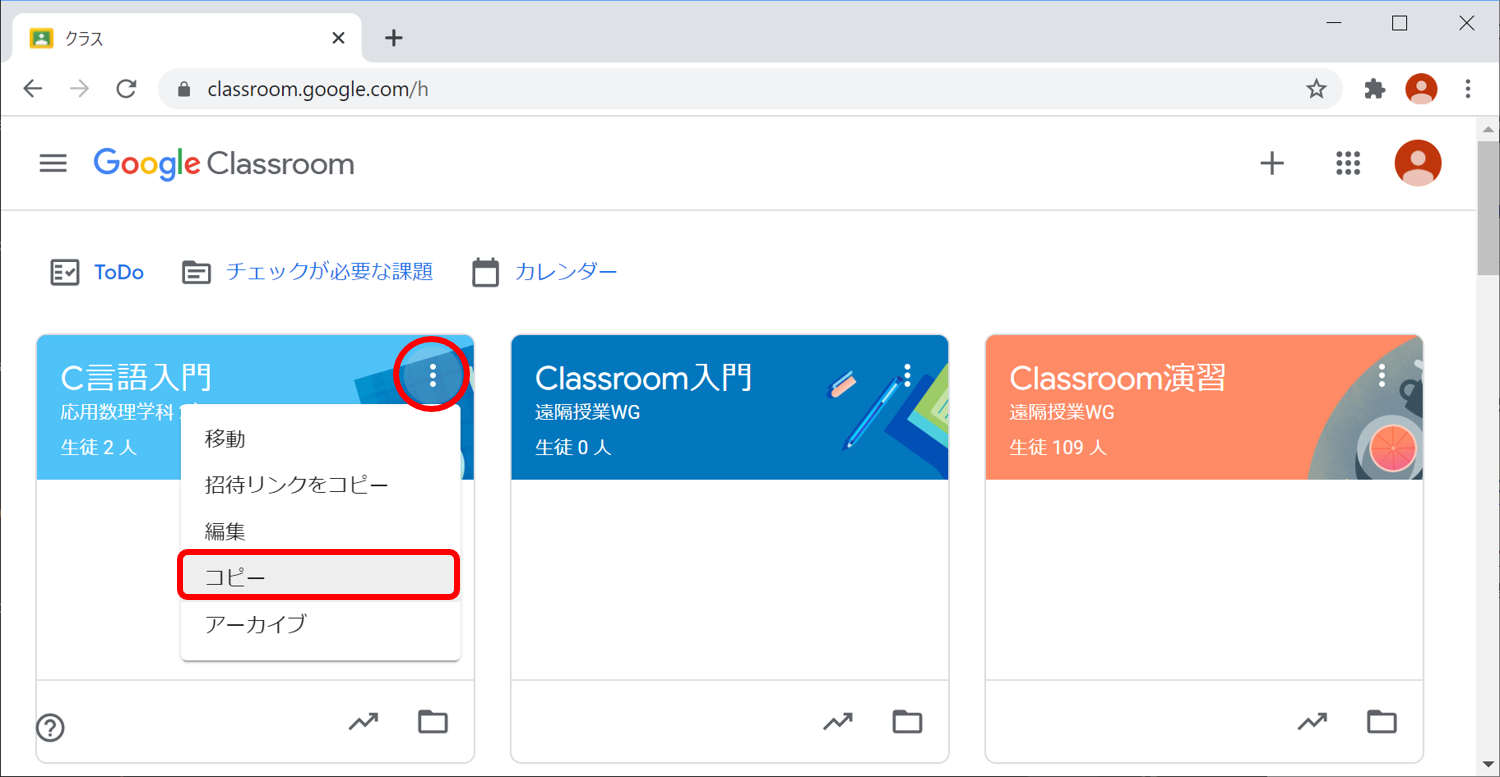Viewport: 1500px width, 777px height.
Task: Open gradebook icon on Classroom演習 card
Action: coord(1312,721)
